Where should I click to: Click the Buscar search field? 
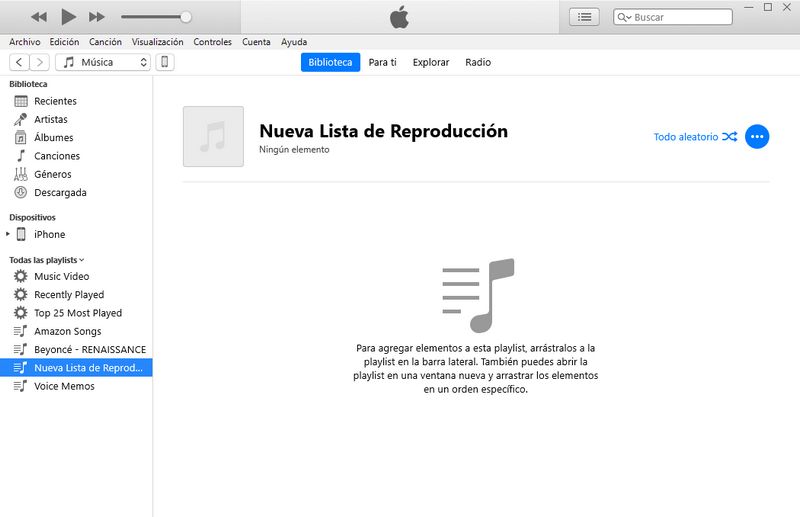673,17
